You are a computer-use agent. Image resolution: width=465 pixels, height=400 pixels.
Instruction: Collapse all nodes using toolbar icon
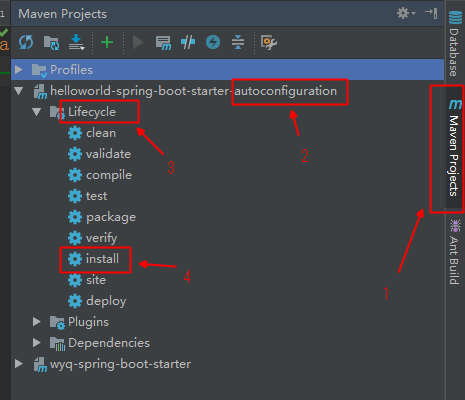point(238,42)
